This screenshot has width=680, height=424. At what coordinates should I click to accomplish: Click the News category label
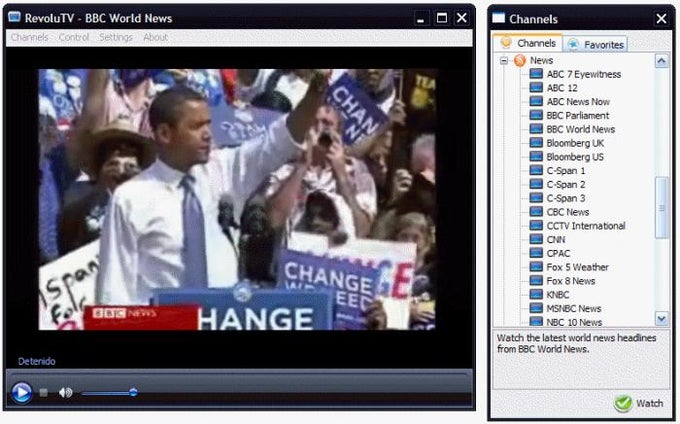tap(541, 60)
